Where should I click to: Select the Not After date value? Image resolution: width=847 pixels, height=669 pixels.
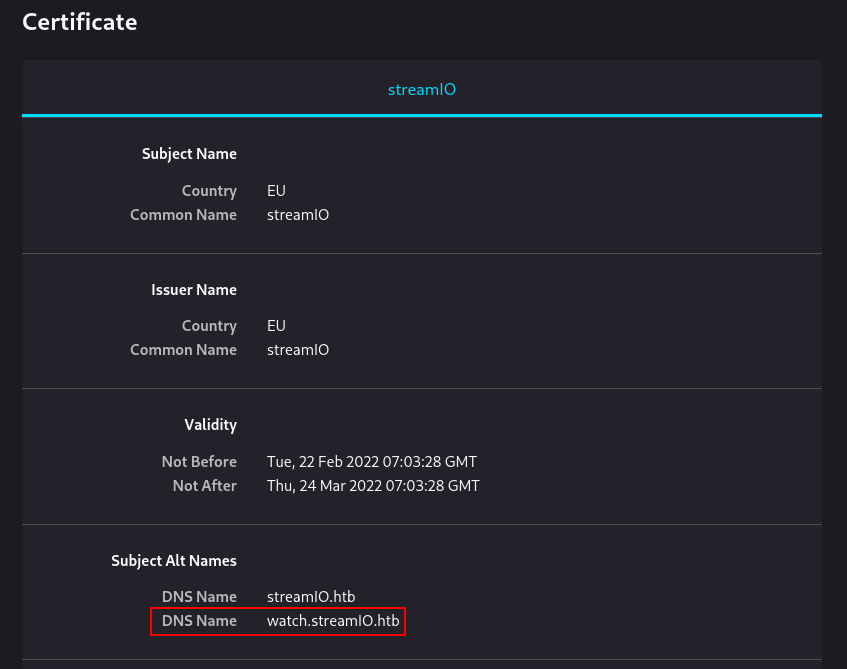pyautogui.click(x=373, y=486)
